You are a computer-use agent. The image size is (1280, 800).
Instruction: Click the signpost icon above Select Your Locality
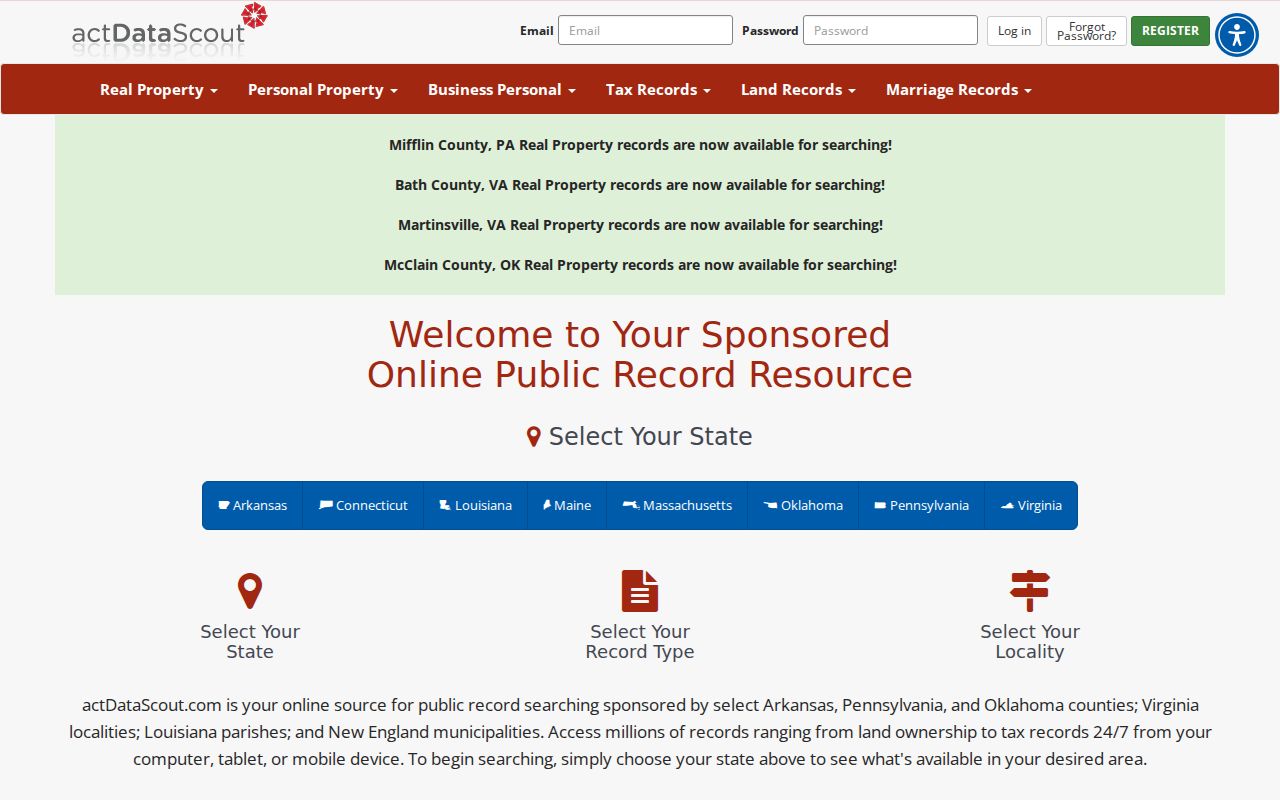coord(1030,591)
